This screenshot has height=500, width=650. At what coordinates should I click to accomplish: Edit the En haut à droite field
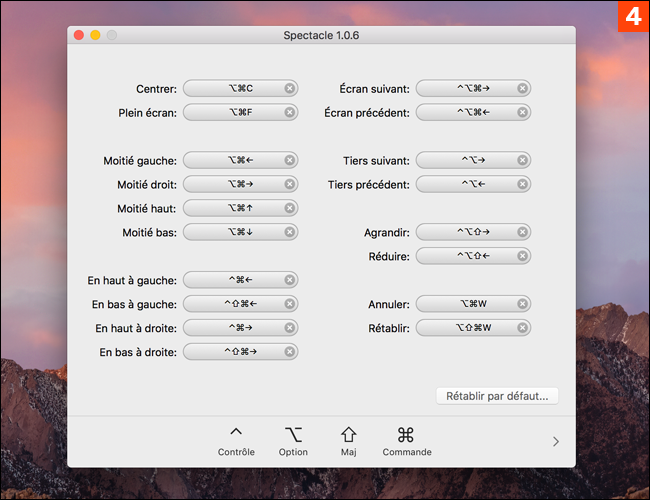[240, 328]
